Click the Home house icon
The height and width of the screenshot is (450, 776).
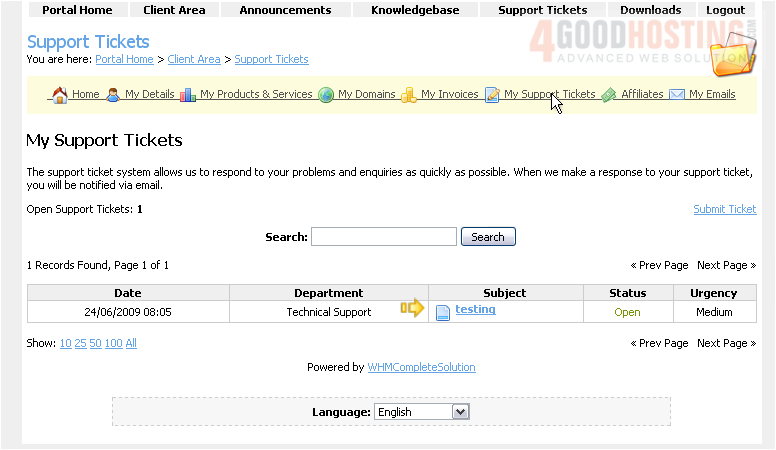coord(59,95)
